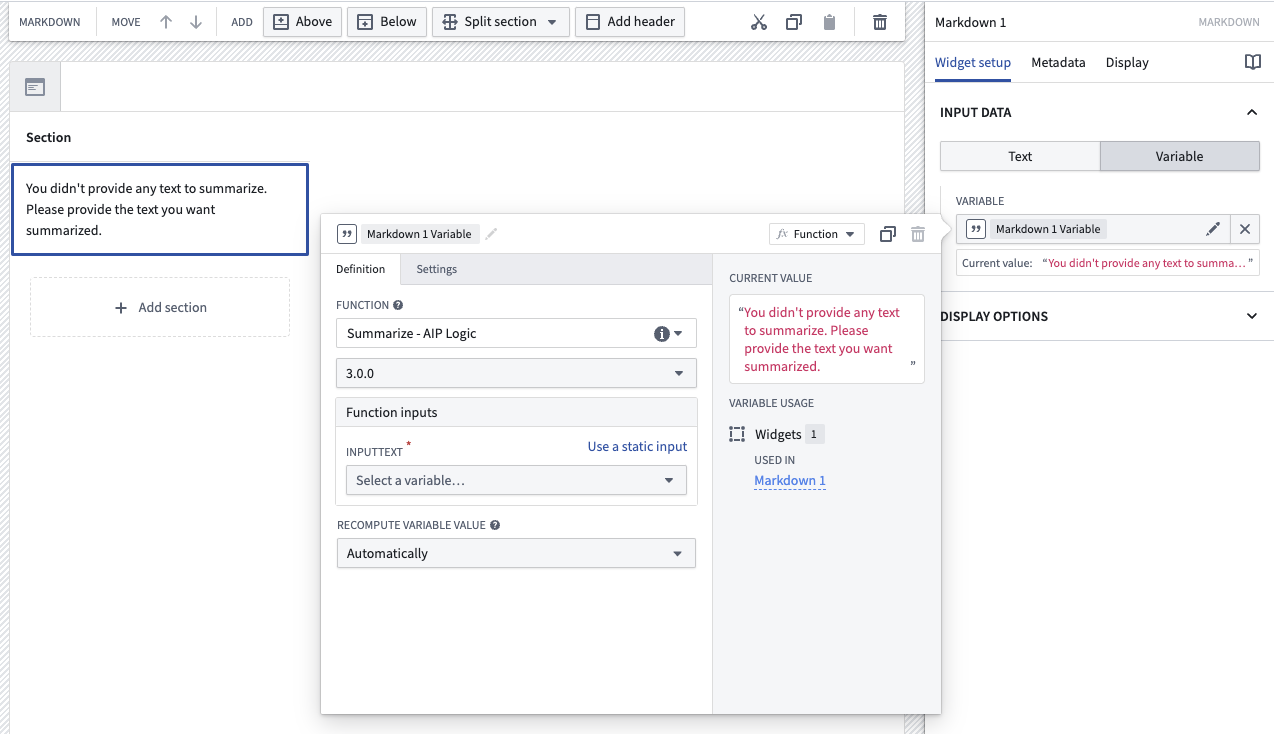
Task: Delete the variable using the trash icon
Action: (x=918, y=233)
